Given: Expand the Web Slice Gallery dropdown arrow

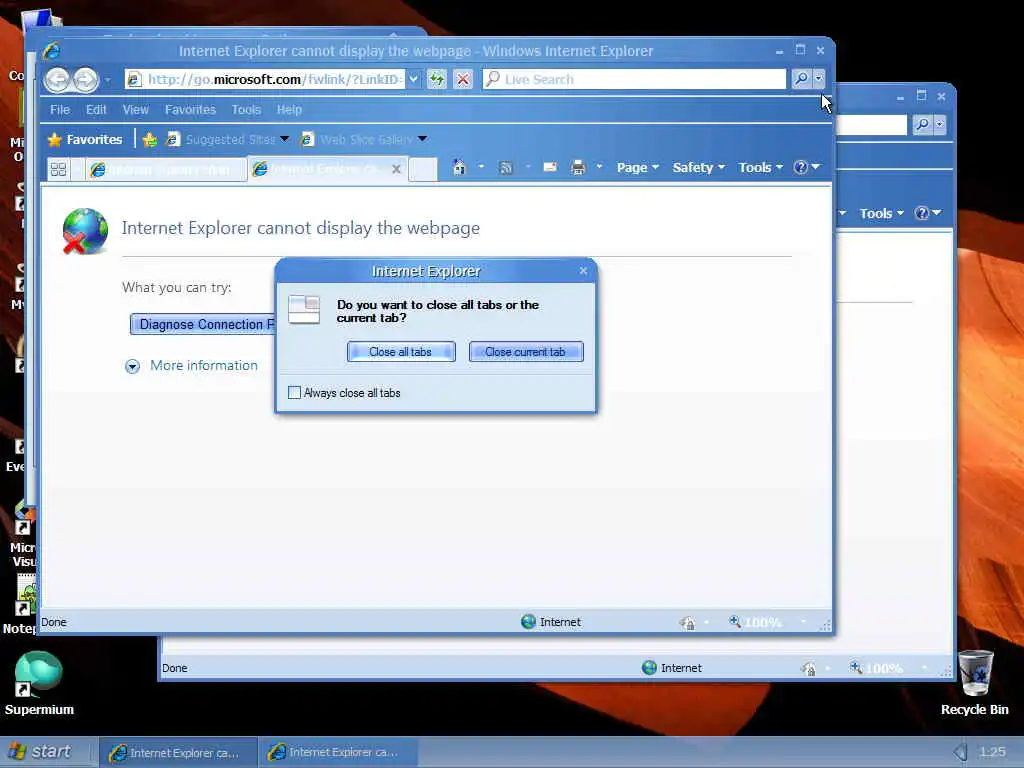Looking at the screenshot, I should [423, 139].
